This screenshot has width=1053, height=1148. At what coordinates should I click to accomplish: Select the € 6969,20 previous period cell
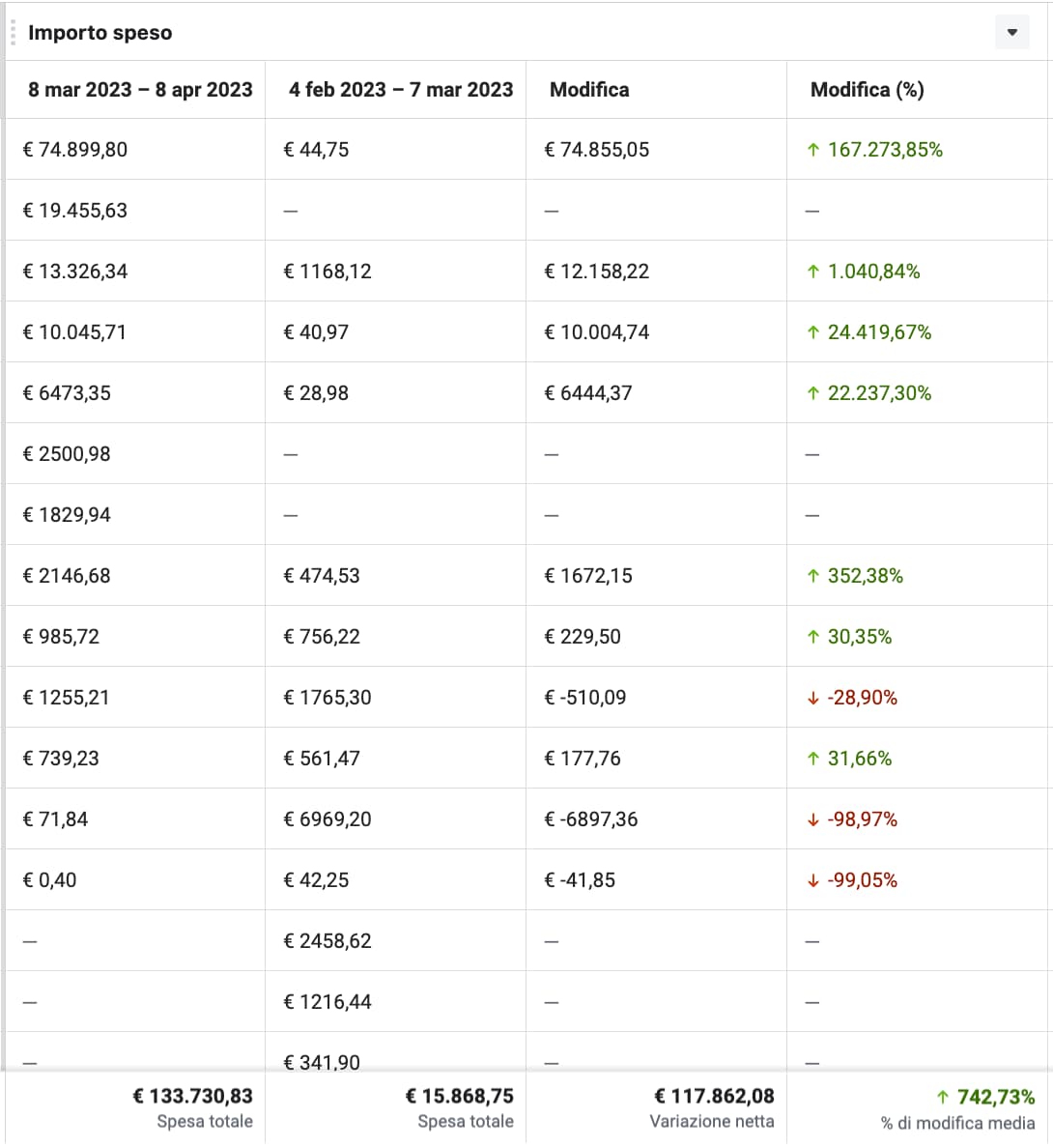[327, 819]
